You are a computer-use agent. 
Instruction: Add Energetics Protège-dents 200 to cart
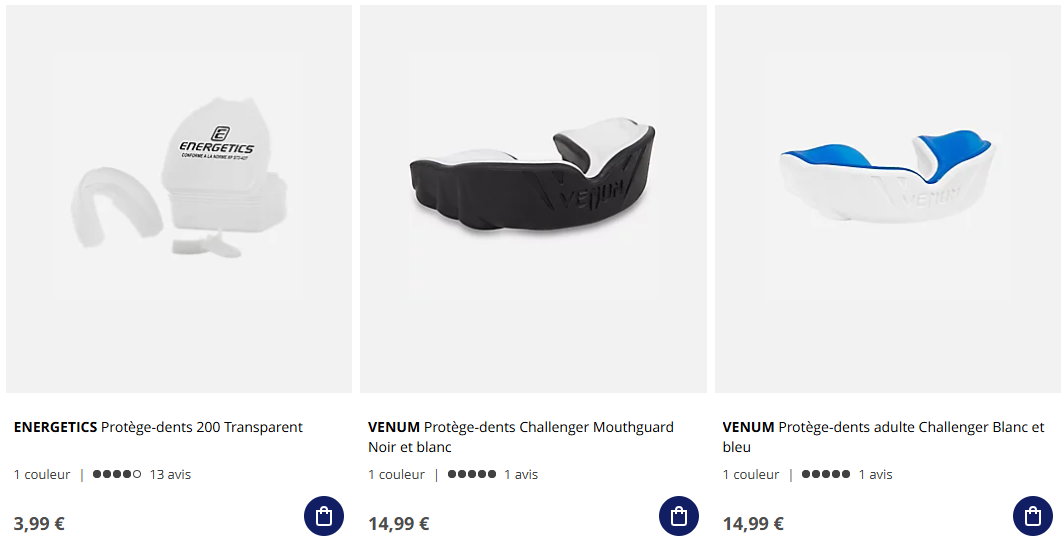pyautogui.click(x=323, y=516)
